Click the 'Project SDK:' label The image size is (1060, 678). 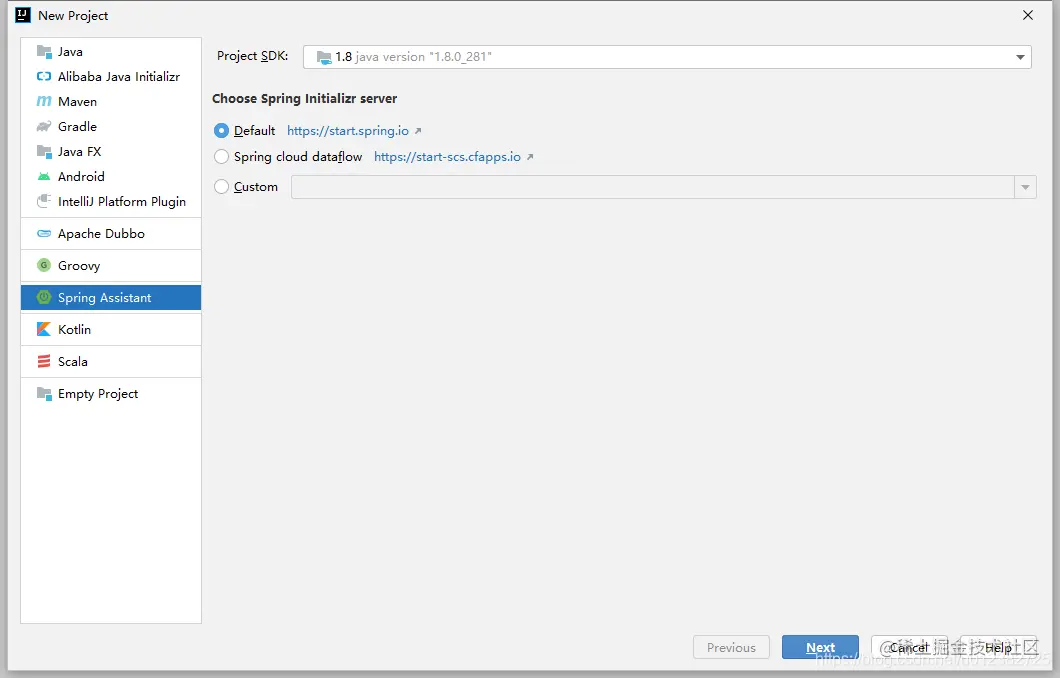pos(252,56)
